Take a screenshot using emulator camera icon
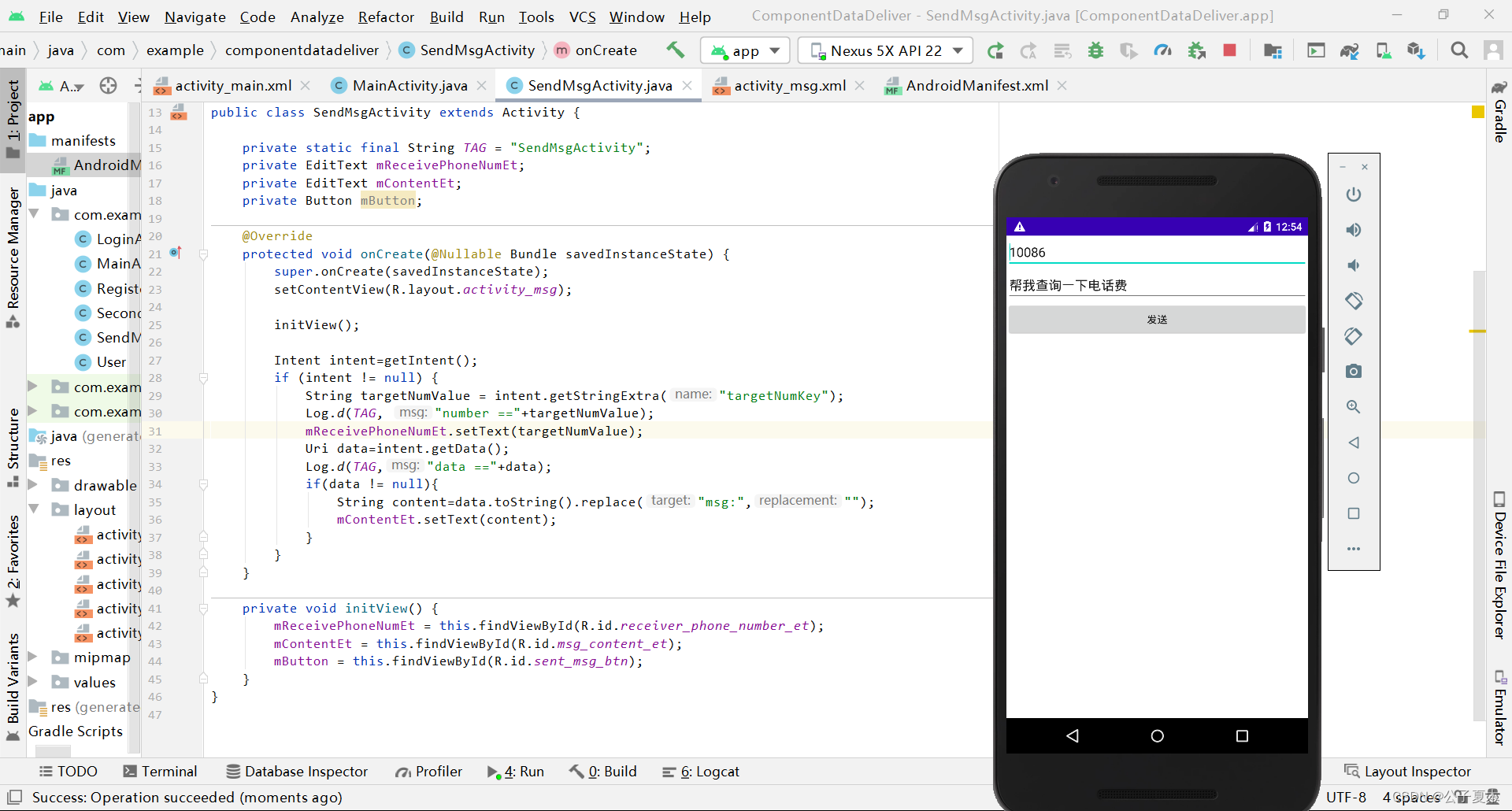The width and height of the screenshot is (1512, 811). [x=1354, y=371]
